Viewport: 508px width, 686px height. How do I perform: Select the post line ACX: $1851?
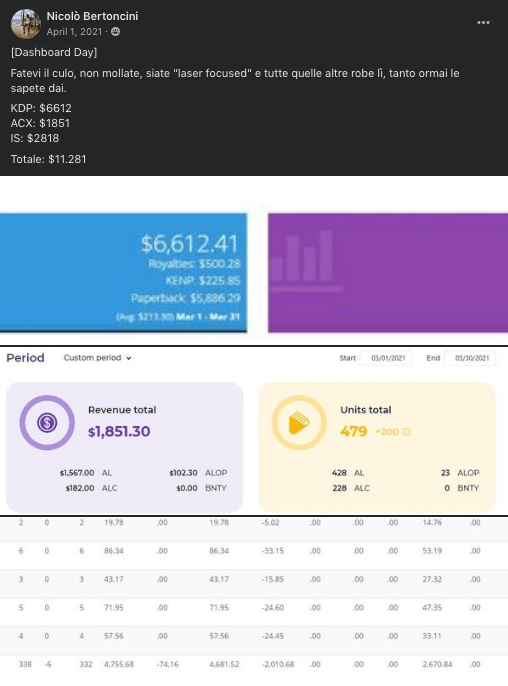click(x=40, y=123)
